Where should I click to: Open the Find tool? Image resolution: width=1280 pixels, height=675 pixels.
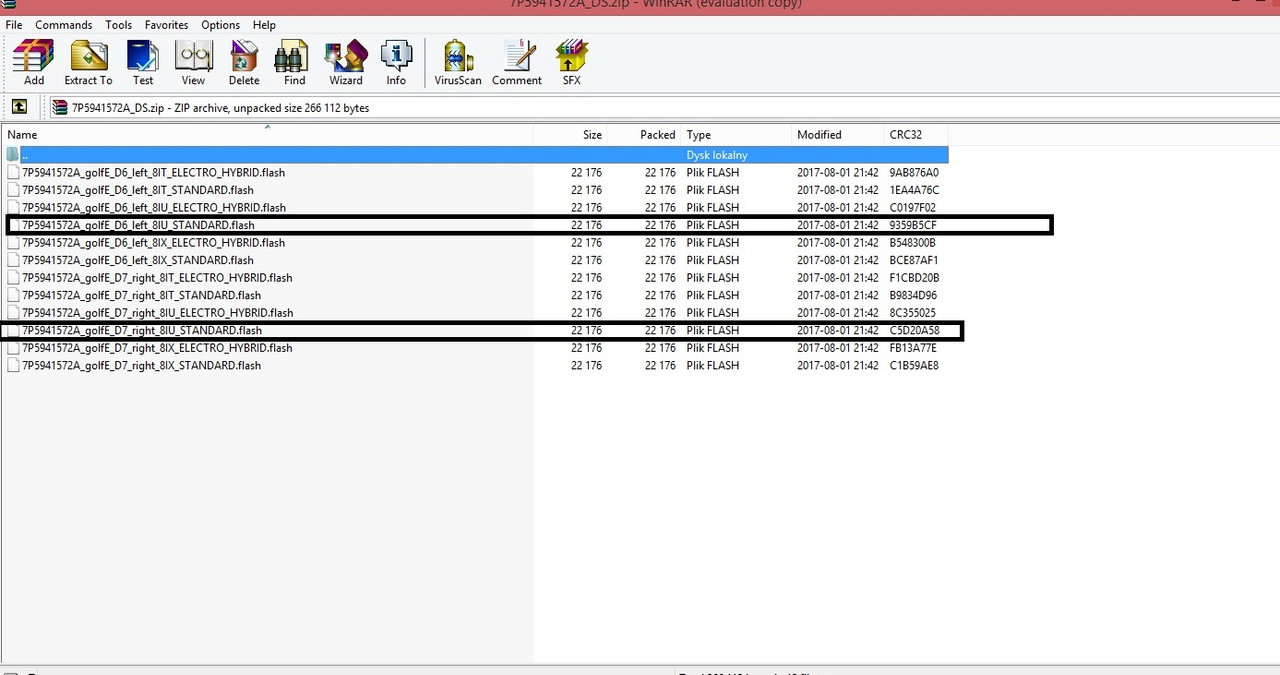(294, 64)
